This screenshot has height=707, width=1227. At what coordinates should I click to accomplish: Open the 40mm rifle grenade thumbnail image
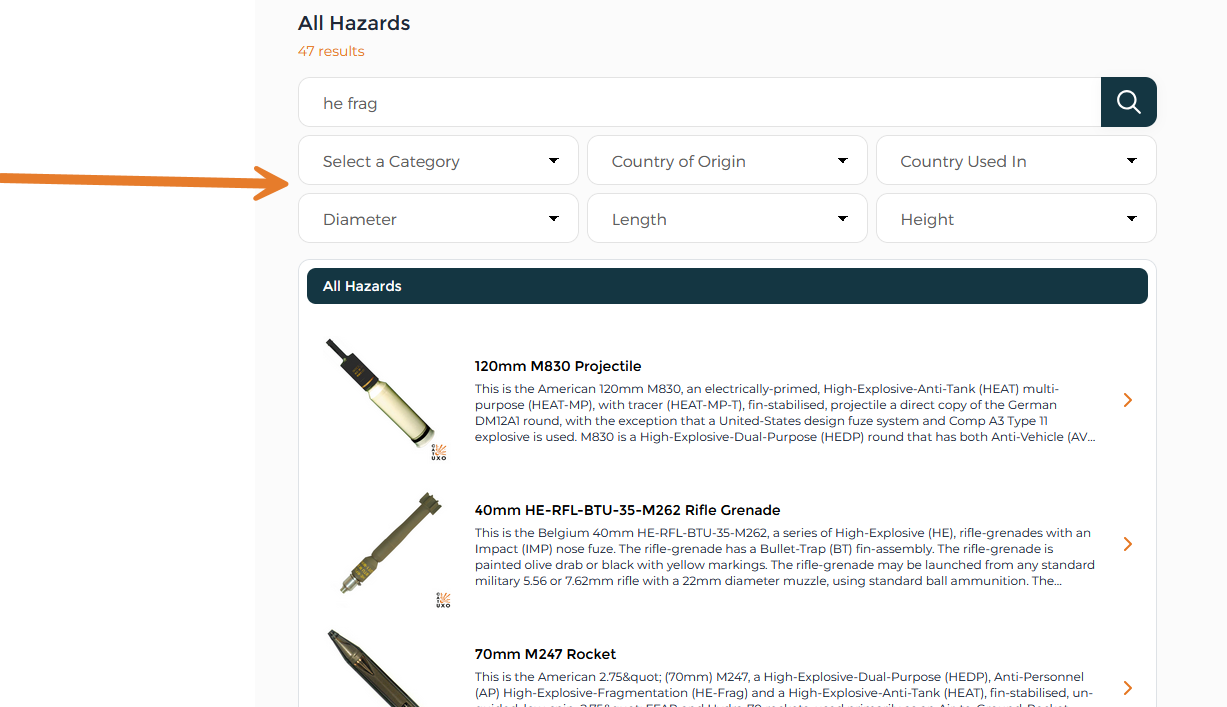click(x=385, y=547)
